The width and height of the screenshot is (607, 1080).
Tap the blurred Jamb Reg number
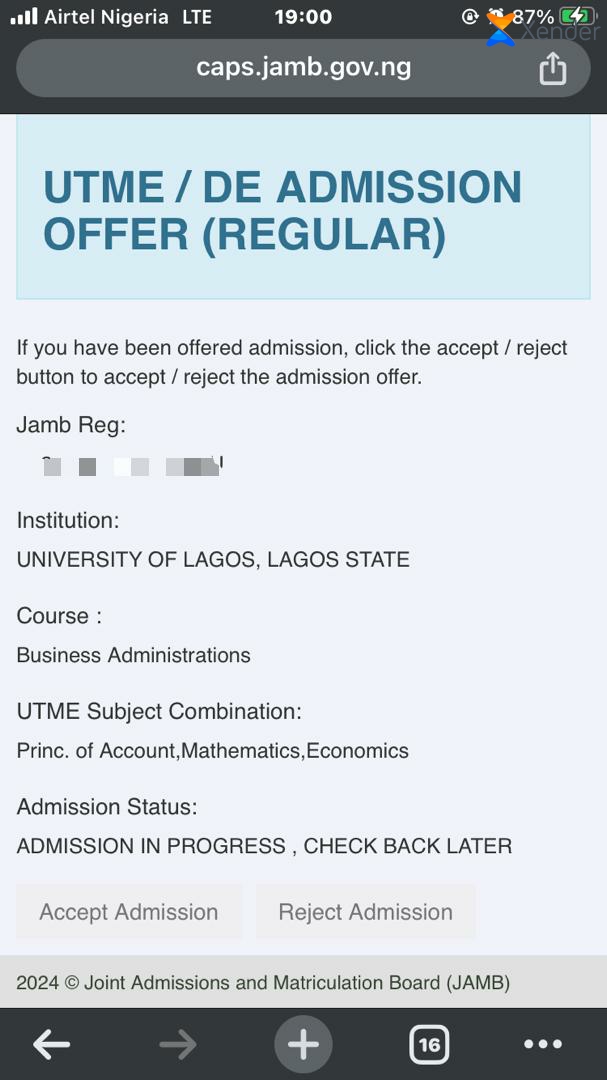(132, 466)
